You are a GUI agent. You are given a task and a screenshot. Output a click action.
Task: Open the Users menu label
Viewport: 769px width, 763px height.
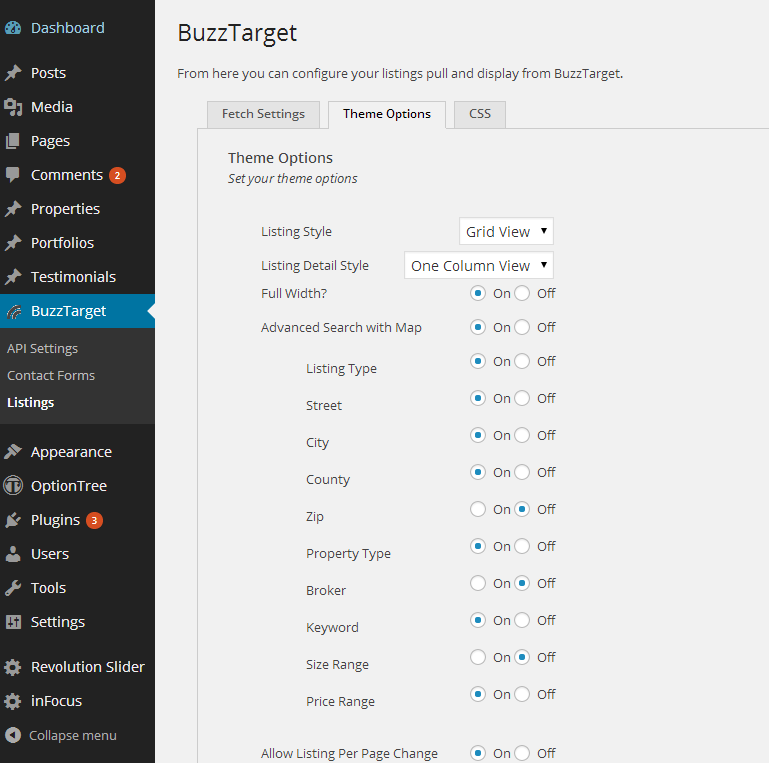pyautogui.click(x=50, y=554)
